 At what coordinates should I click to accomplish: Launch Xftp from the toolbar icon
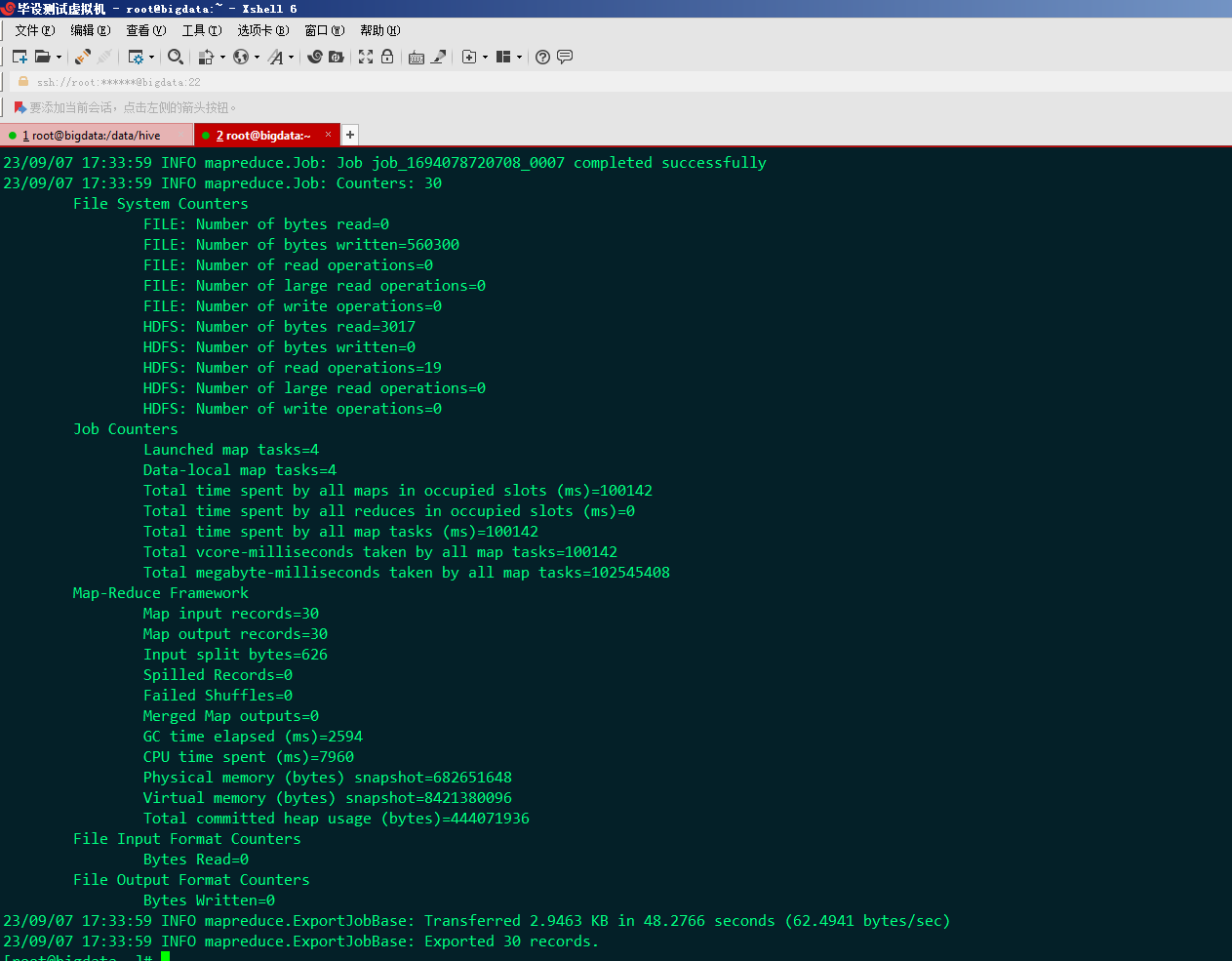click(x=337, y=57)
